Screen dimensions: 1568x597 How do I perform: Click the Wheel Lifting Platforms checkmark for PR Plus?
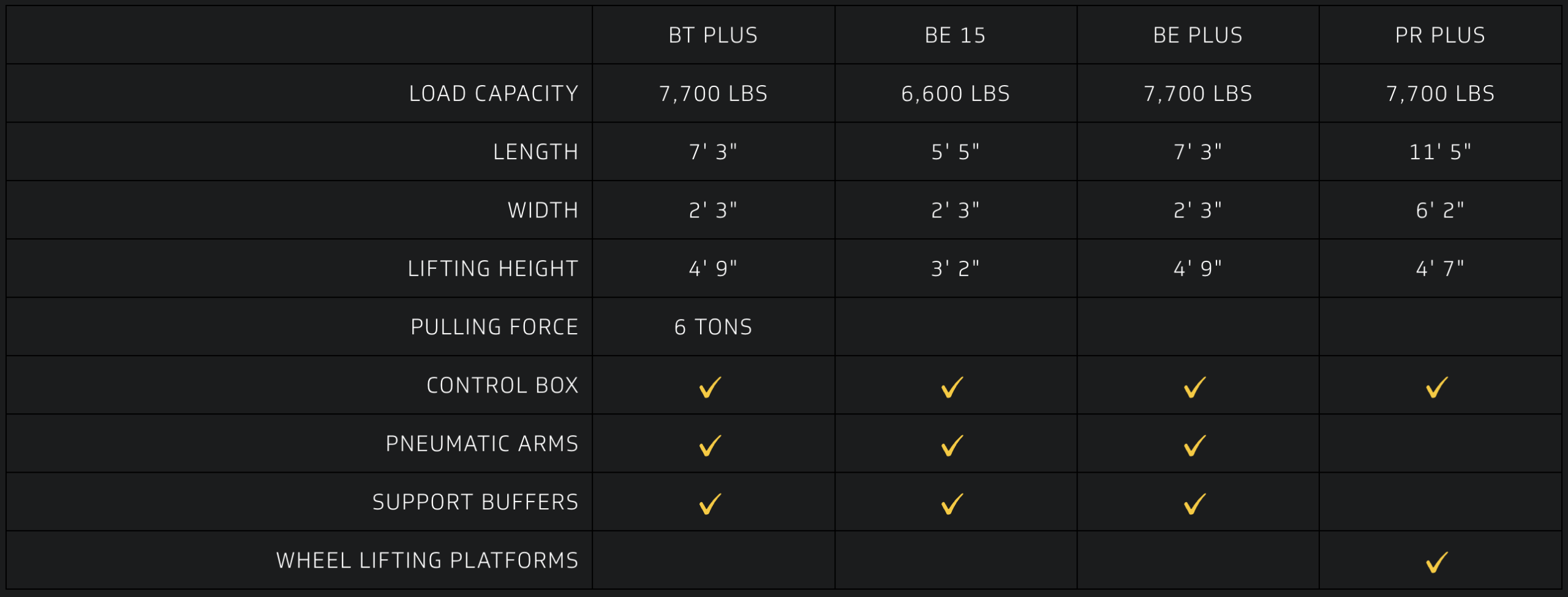click(1437, 562)
